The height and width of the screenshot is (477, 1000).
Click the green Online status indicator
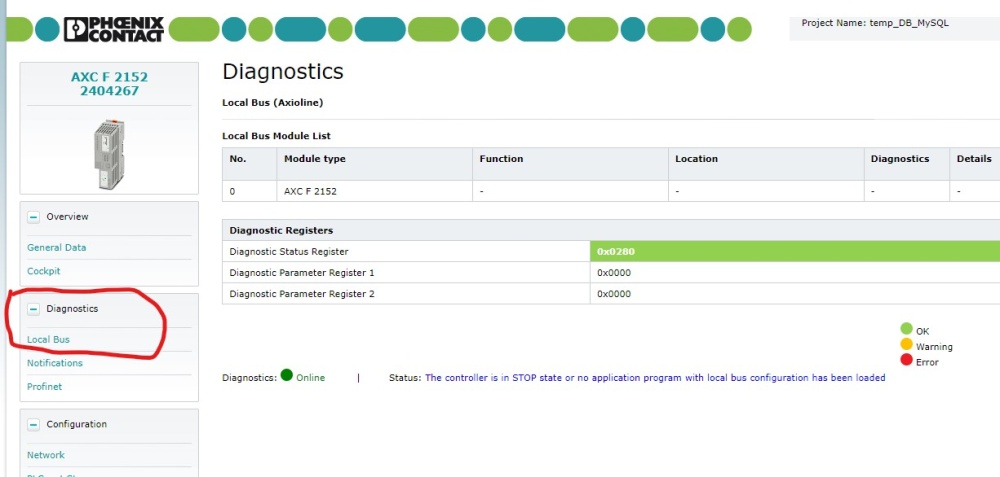point(287,377)
